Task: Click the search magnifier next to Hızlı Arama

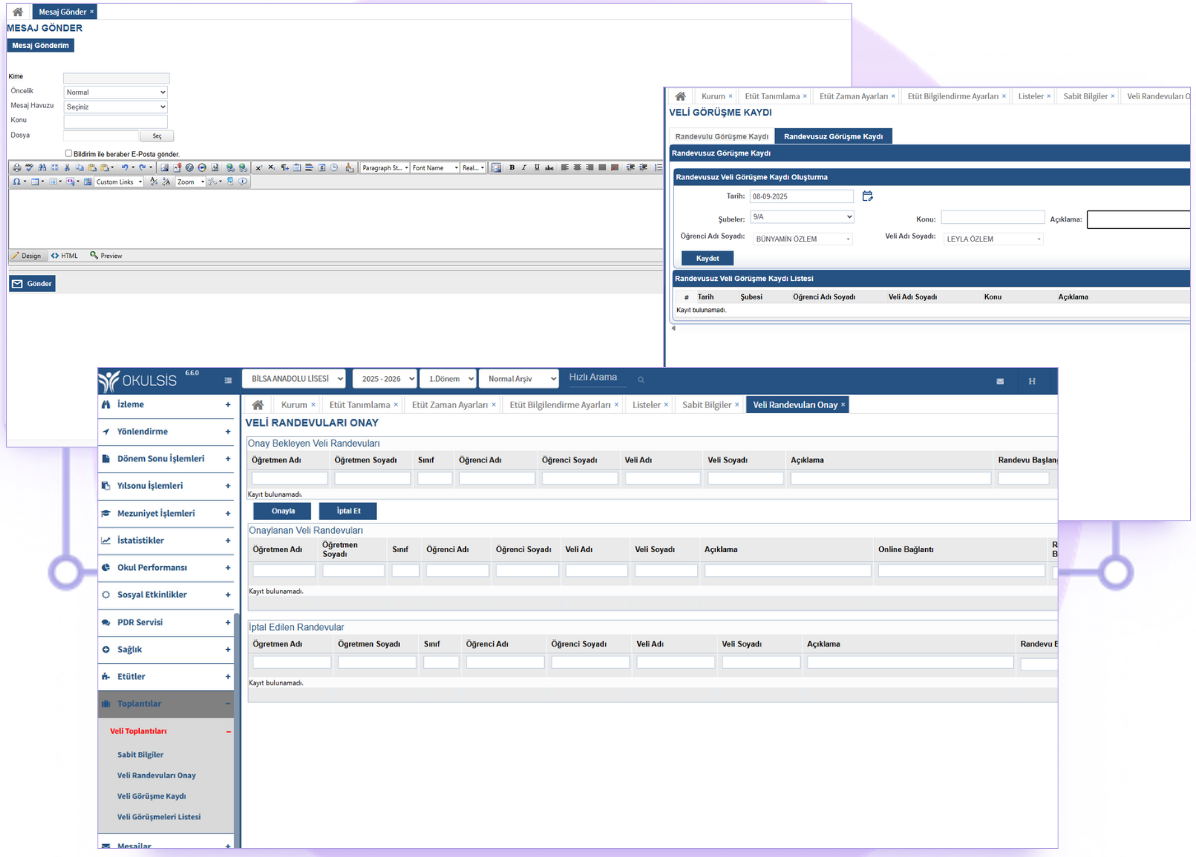Action: click(x=641, y=380)
